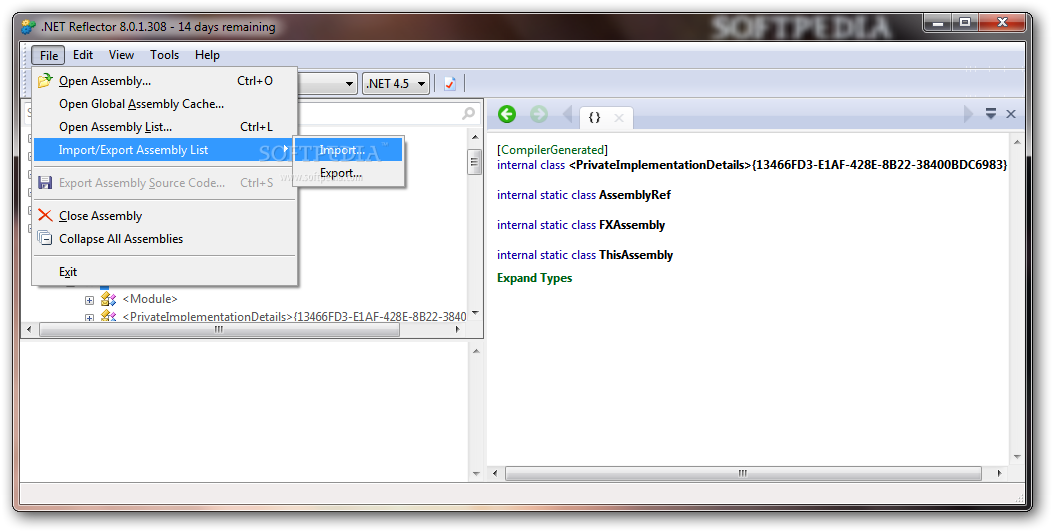Click the CompilerGenerated attribute link
This screenshot has width=1053, height=532.
point(553,150)
